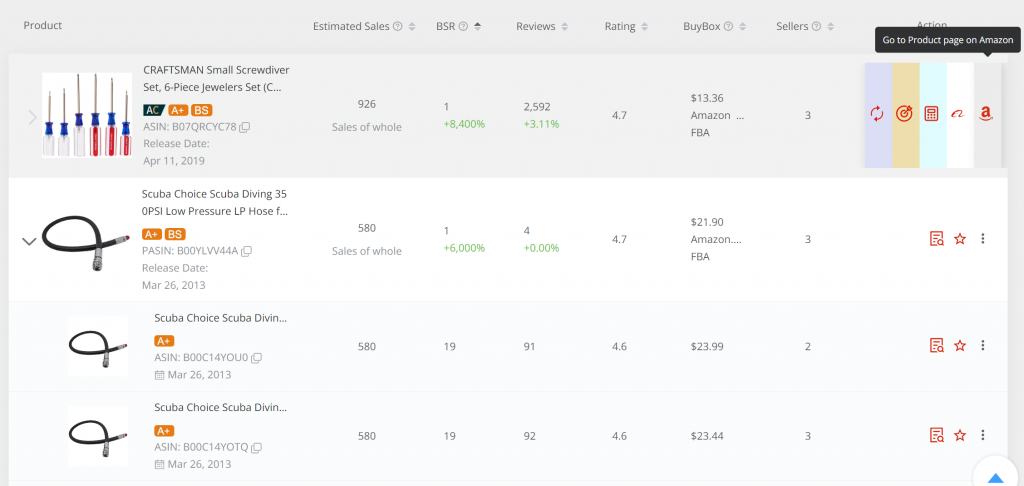Copy PASIN B00YLVV44A with the copy icon

coord(247,251)
